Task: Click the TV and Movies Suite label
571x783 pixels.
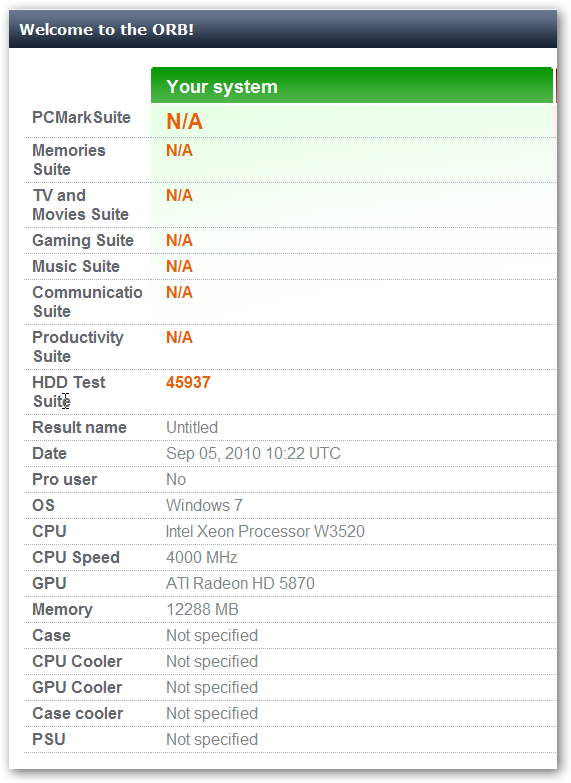Action: (80, 205)
